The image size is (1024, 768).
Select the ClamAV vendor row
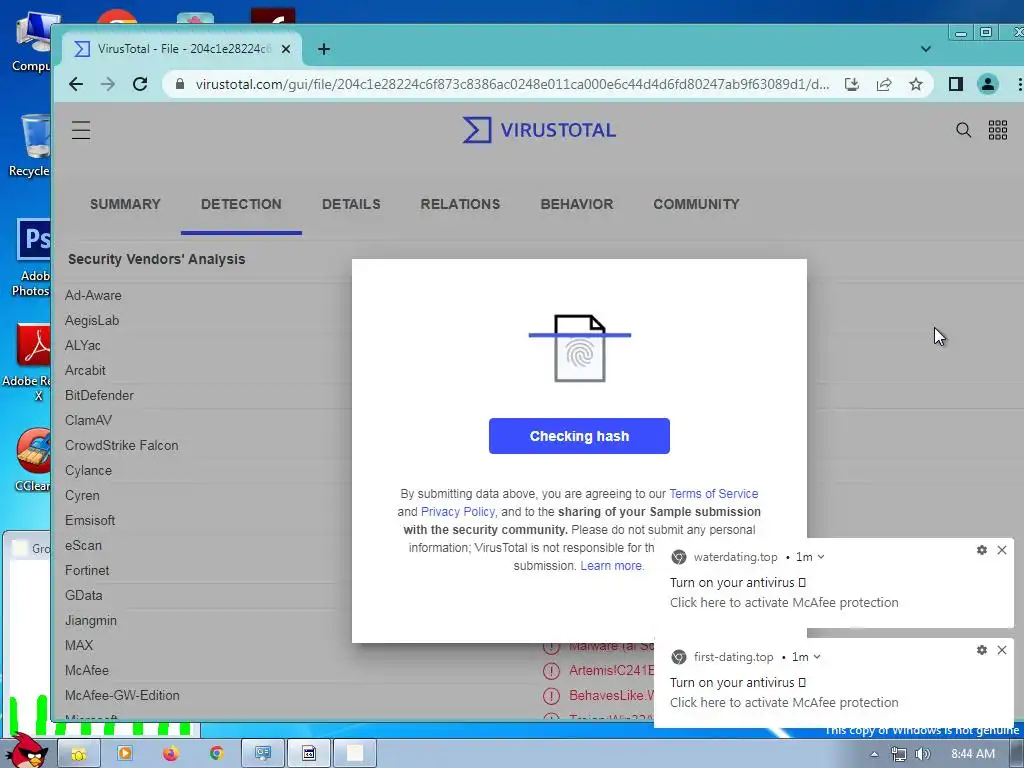pyautogui.click(x=88, y=420)
